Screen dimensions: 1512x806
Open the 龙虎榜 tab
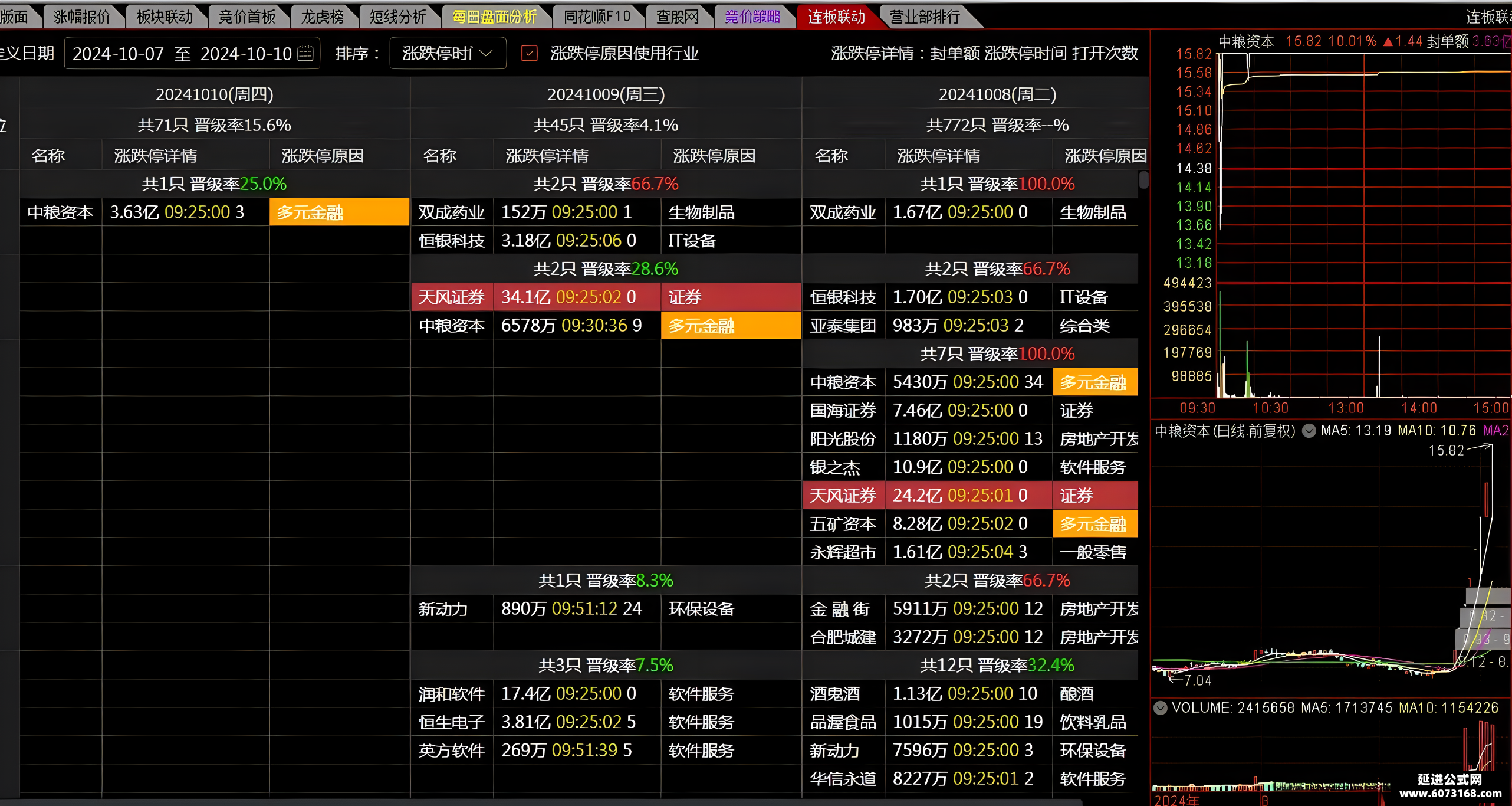[323, 17]
